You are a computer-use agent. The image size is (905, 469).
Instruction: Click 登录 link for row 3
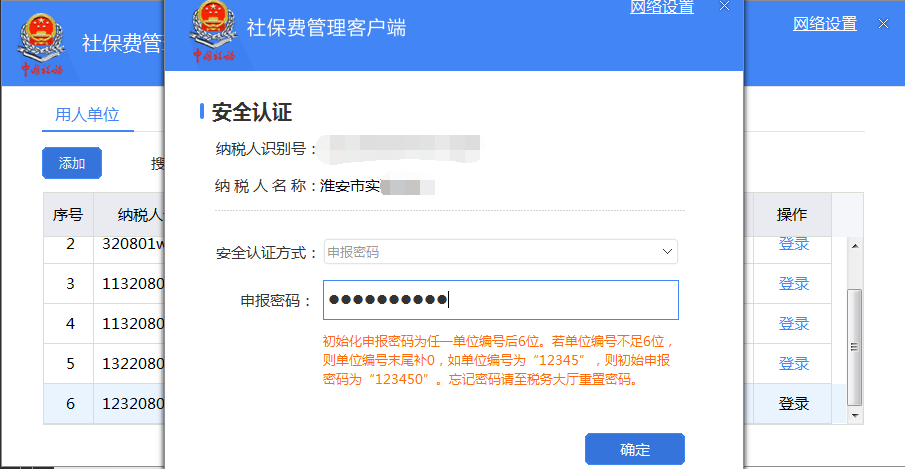tap(794, 283)
